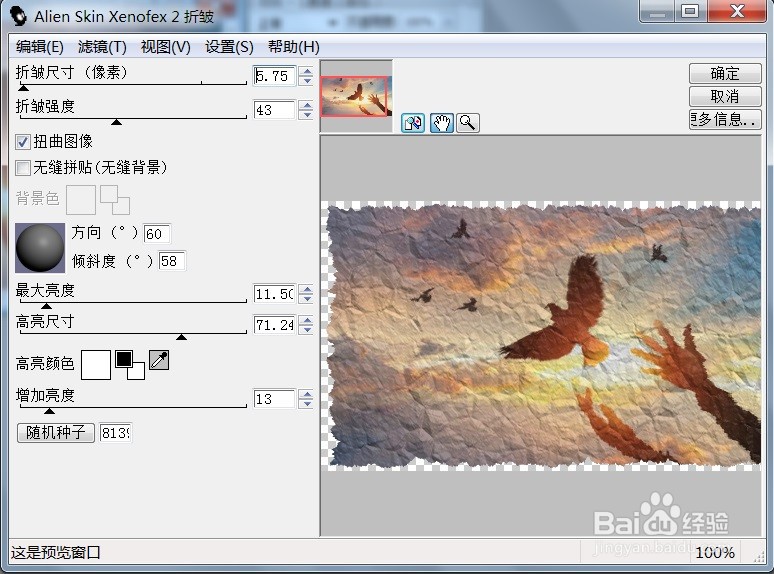
Task: Click the 增加亮度 field showing 13
Action: pyautogui.click(x=274, y=399)
